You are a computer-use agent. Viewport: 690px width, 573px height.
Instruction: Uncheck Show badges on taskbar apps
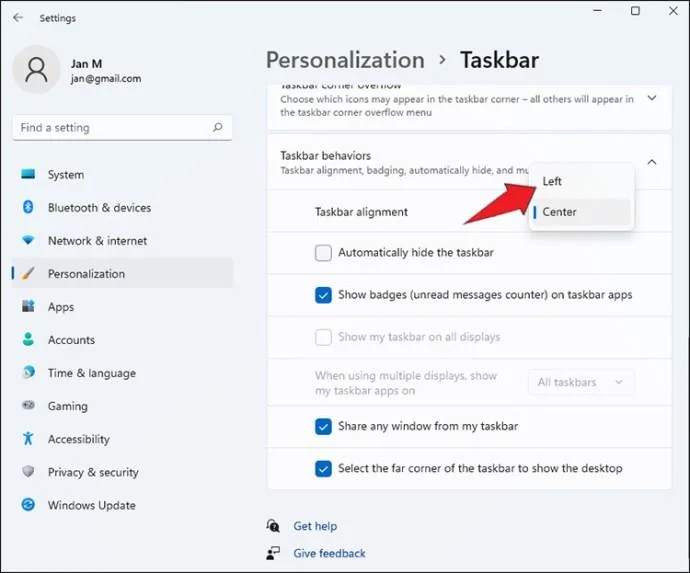click(x=323, y=295)
